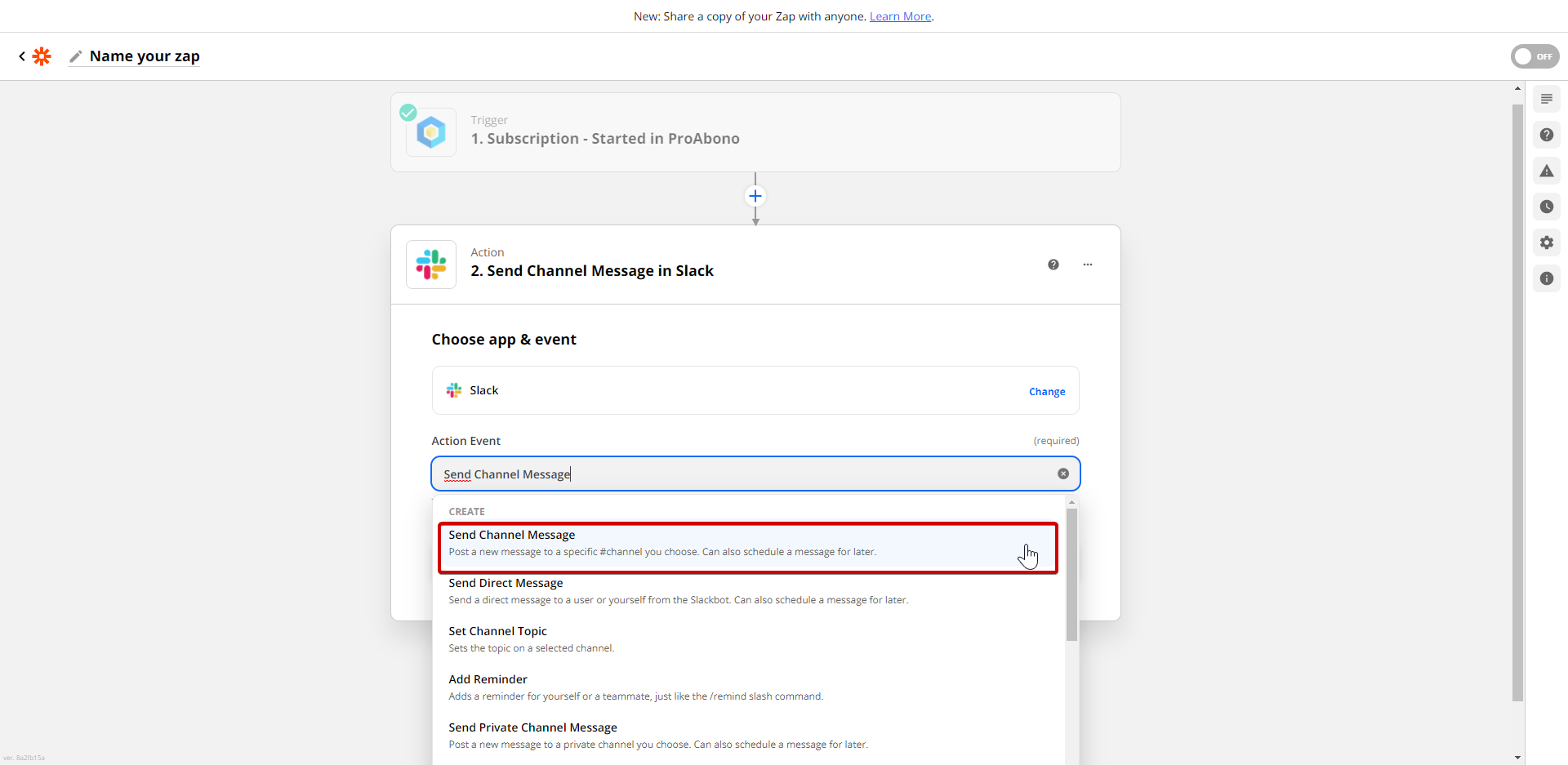Open the ProAbono trigger app icon
This screenshot has width=1568, height=765.
click(431, 132)
